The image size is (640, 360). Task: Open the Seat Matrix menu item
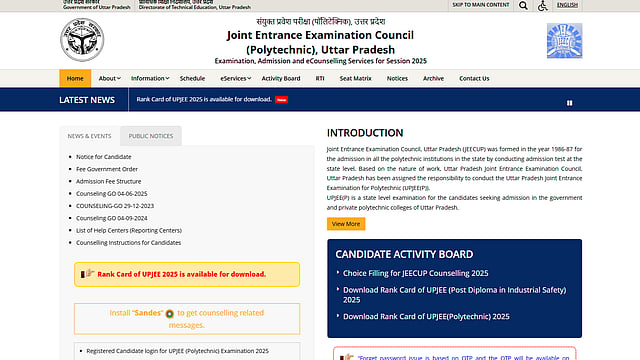click(356, 78)
